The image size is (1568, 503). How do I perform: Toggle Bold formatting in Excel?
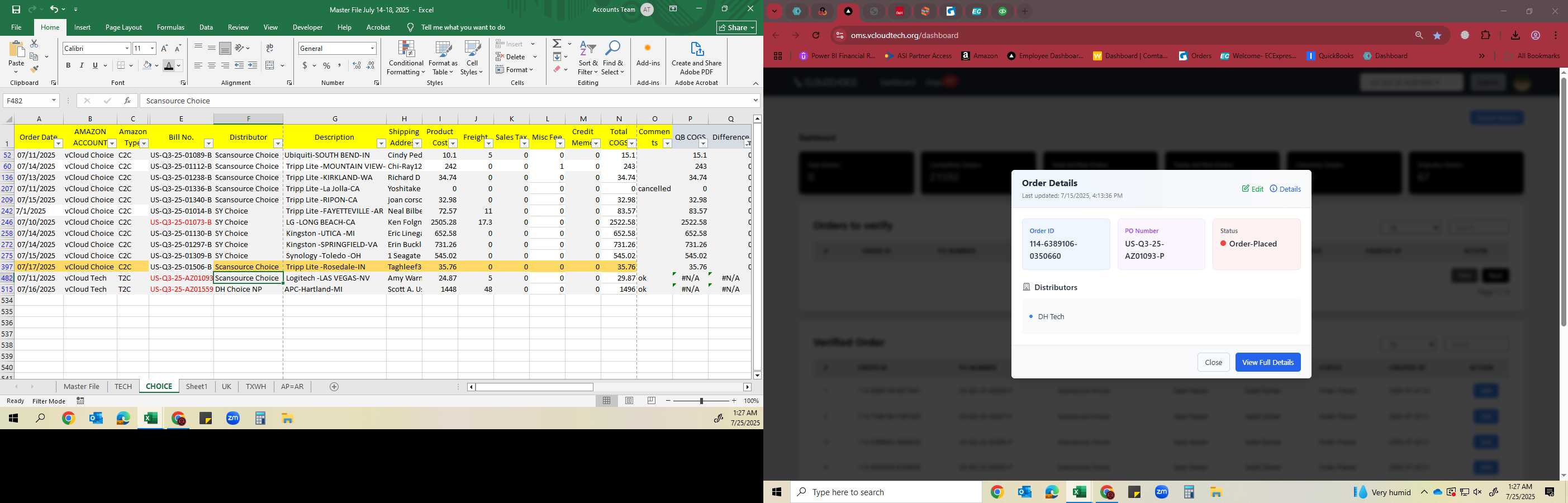point(68,65)
